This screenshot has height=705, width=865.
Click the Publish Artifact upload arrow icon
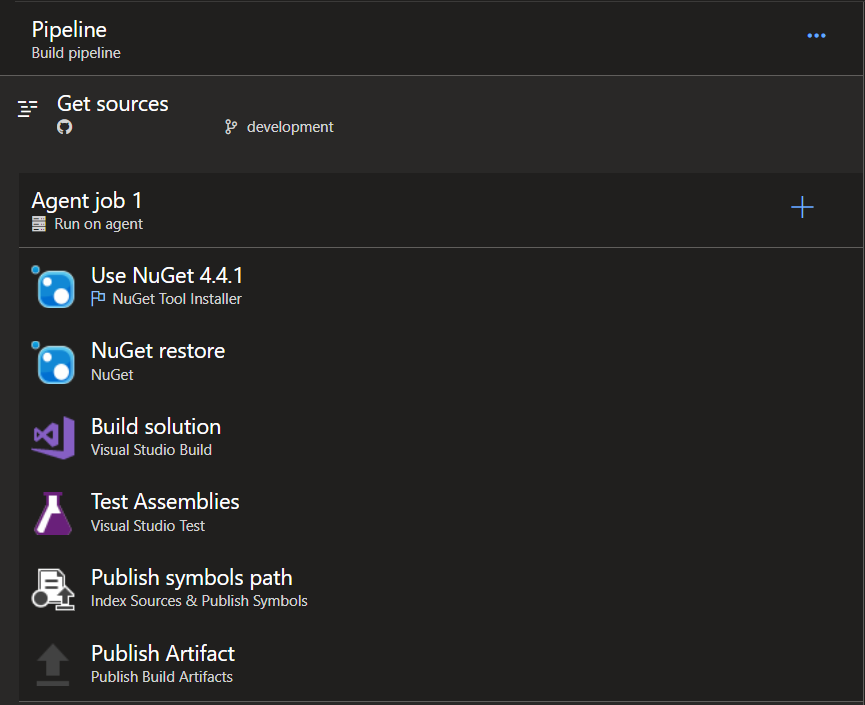point(53,665)
